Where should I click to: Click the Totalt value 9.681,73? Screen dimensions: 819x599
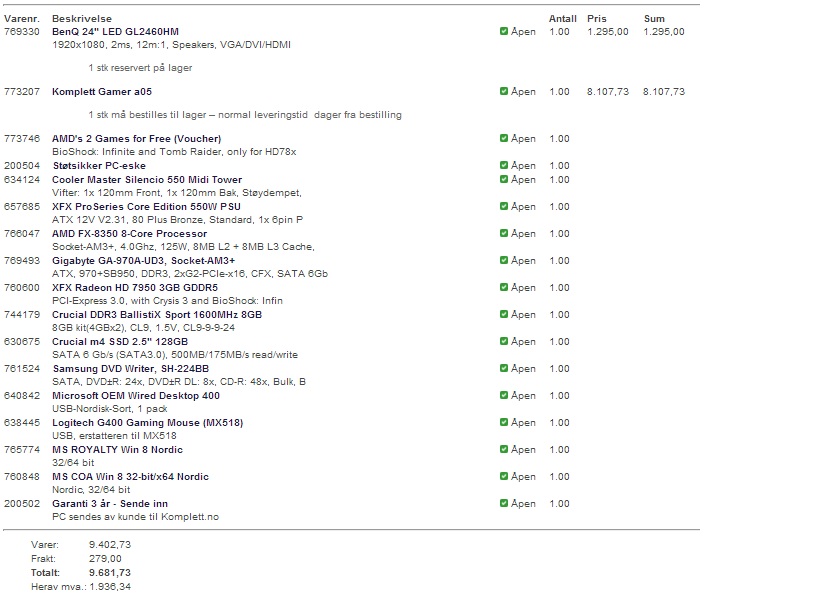point(110,572)
